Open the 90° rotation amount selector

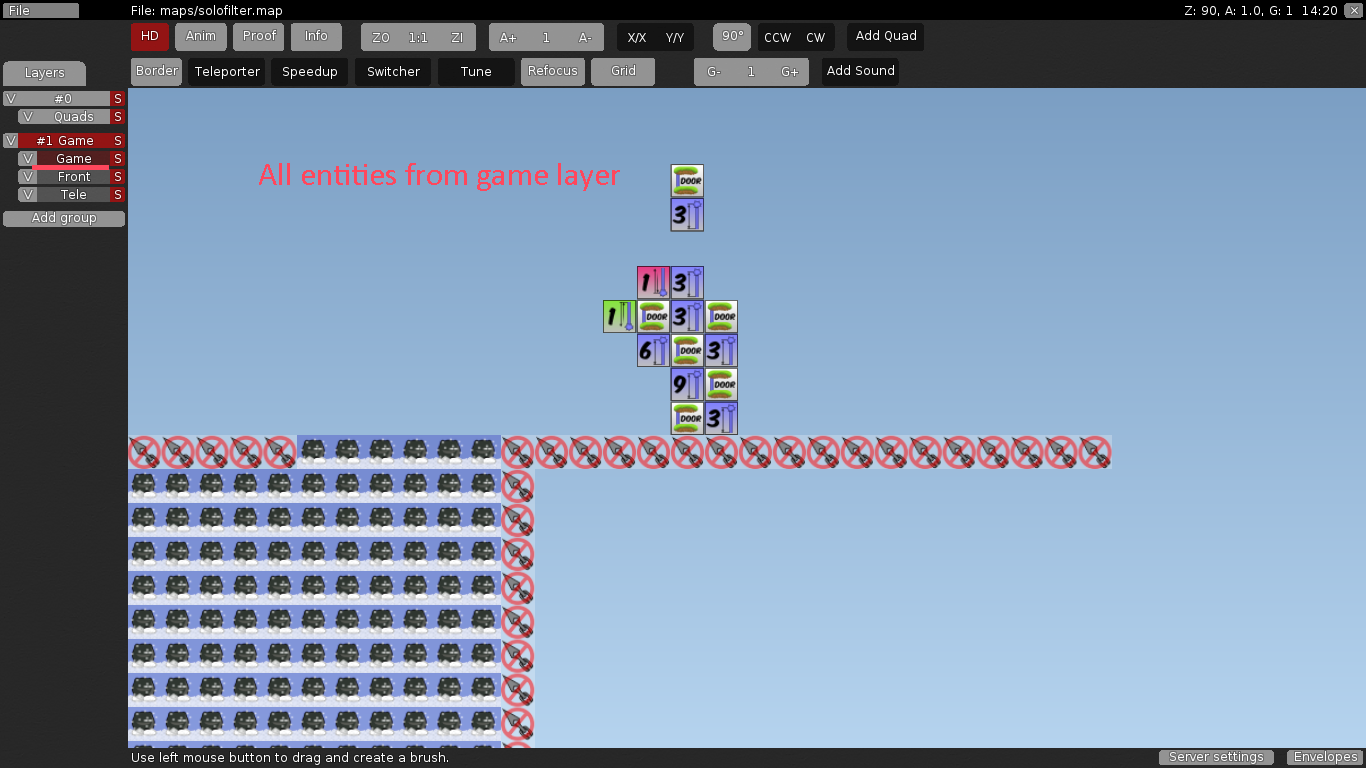[x=732, y=37]
